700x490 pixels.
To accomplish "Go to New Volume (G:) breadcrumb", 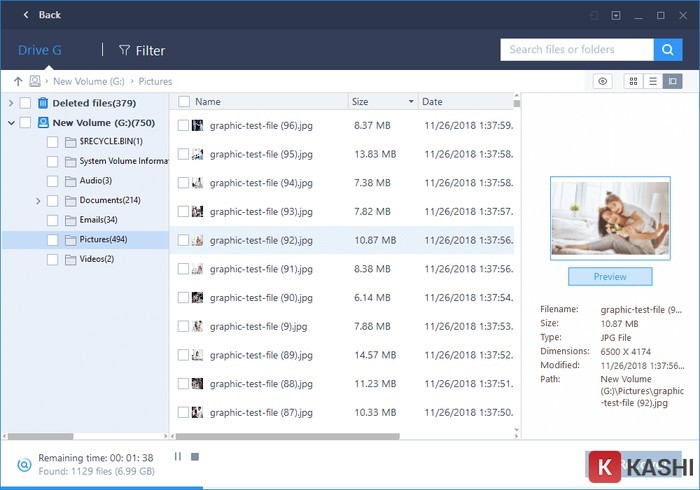I will tap(89, 81).
